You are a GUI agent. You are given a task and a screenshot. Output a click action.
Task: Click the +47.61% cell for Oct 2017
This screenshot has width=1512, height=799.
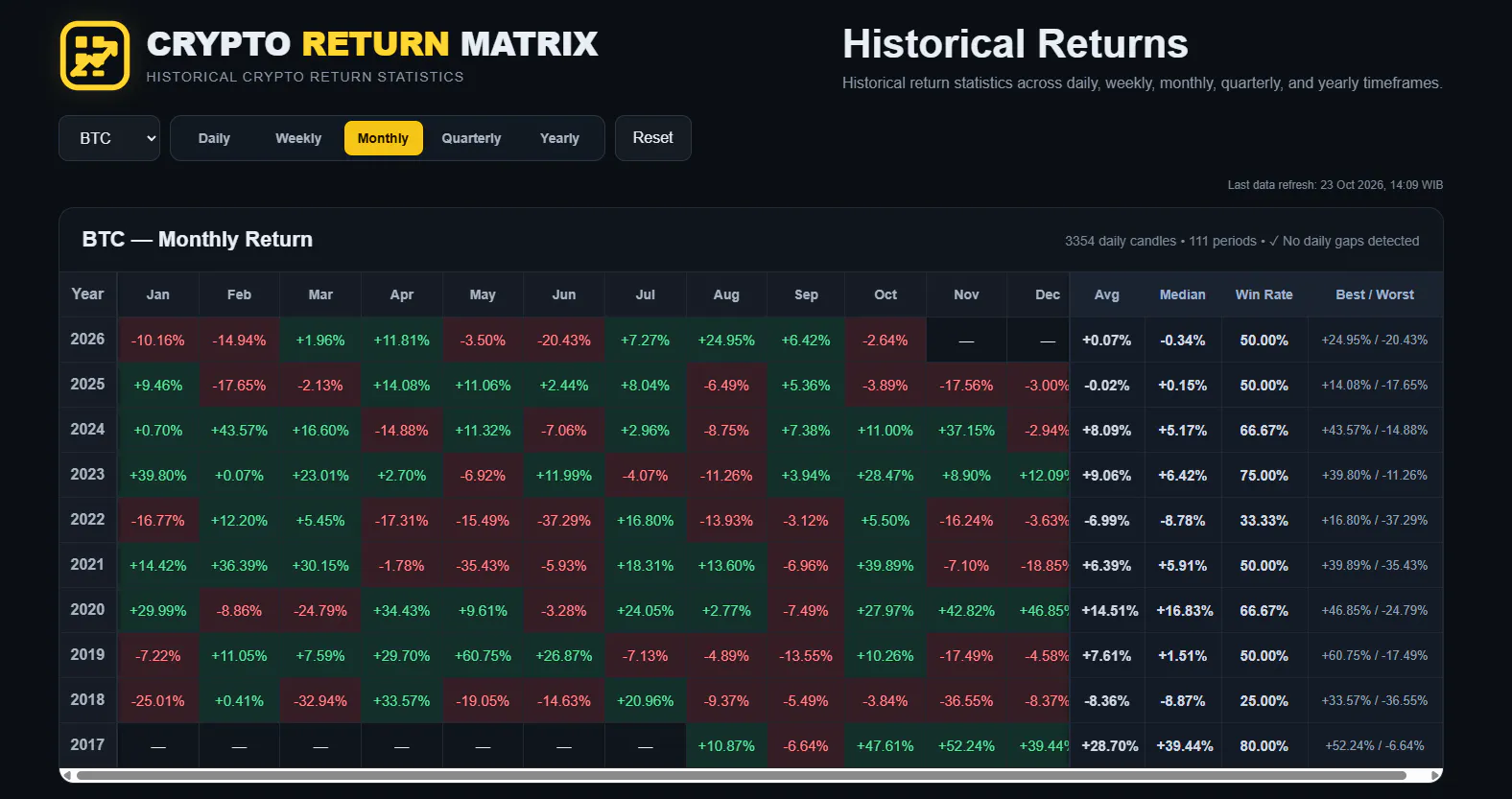coord(886,746)
